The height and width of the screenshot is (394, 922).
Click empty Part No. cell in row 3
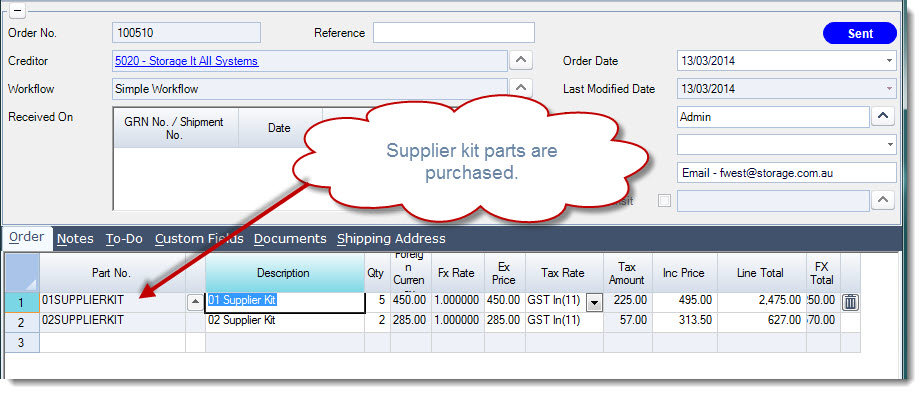pos(112,342)
